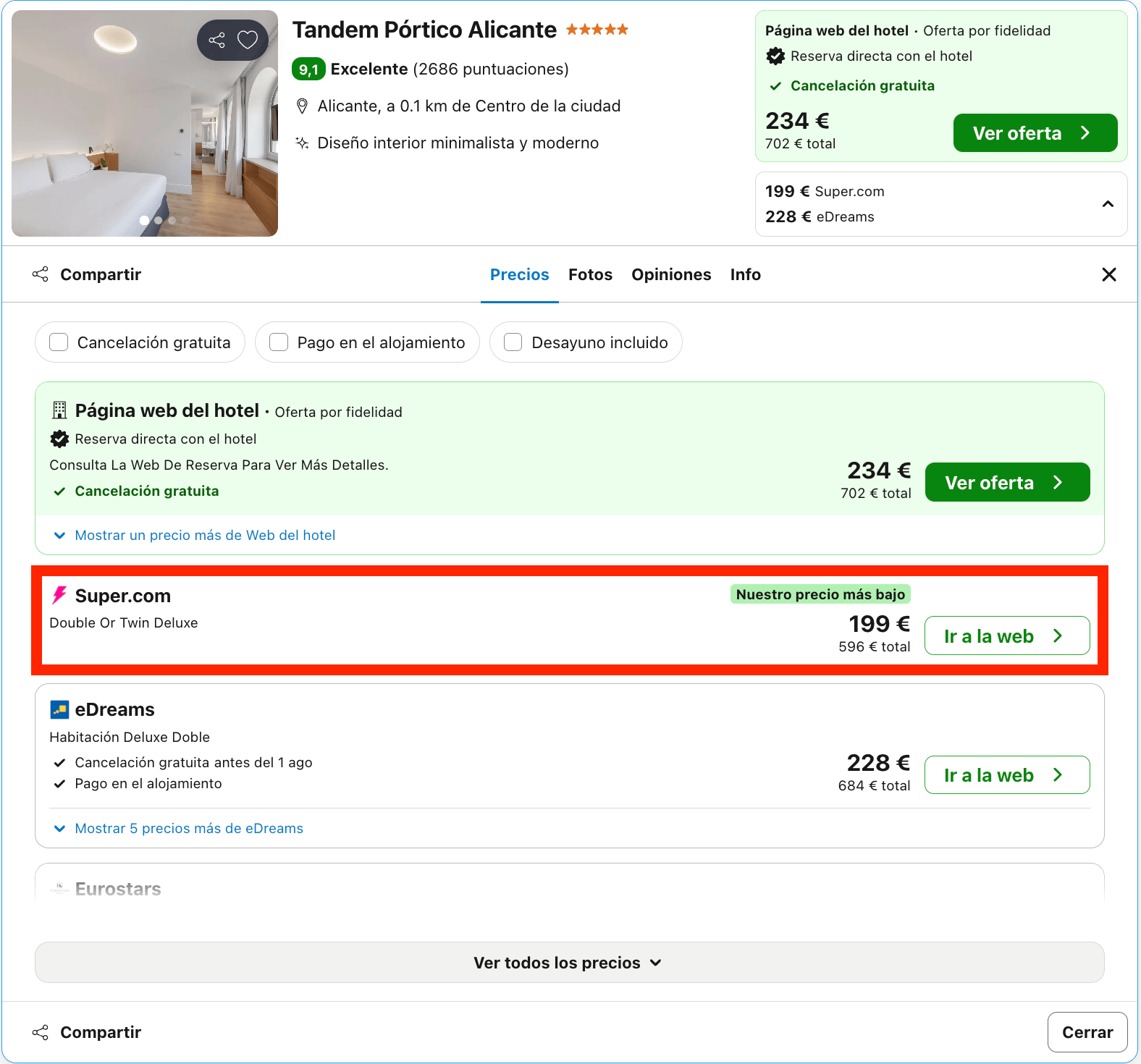Tick the Desayuno incluido checkbox

pyautogui.click(x=513, y=342)
